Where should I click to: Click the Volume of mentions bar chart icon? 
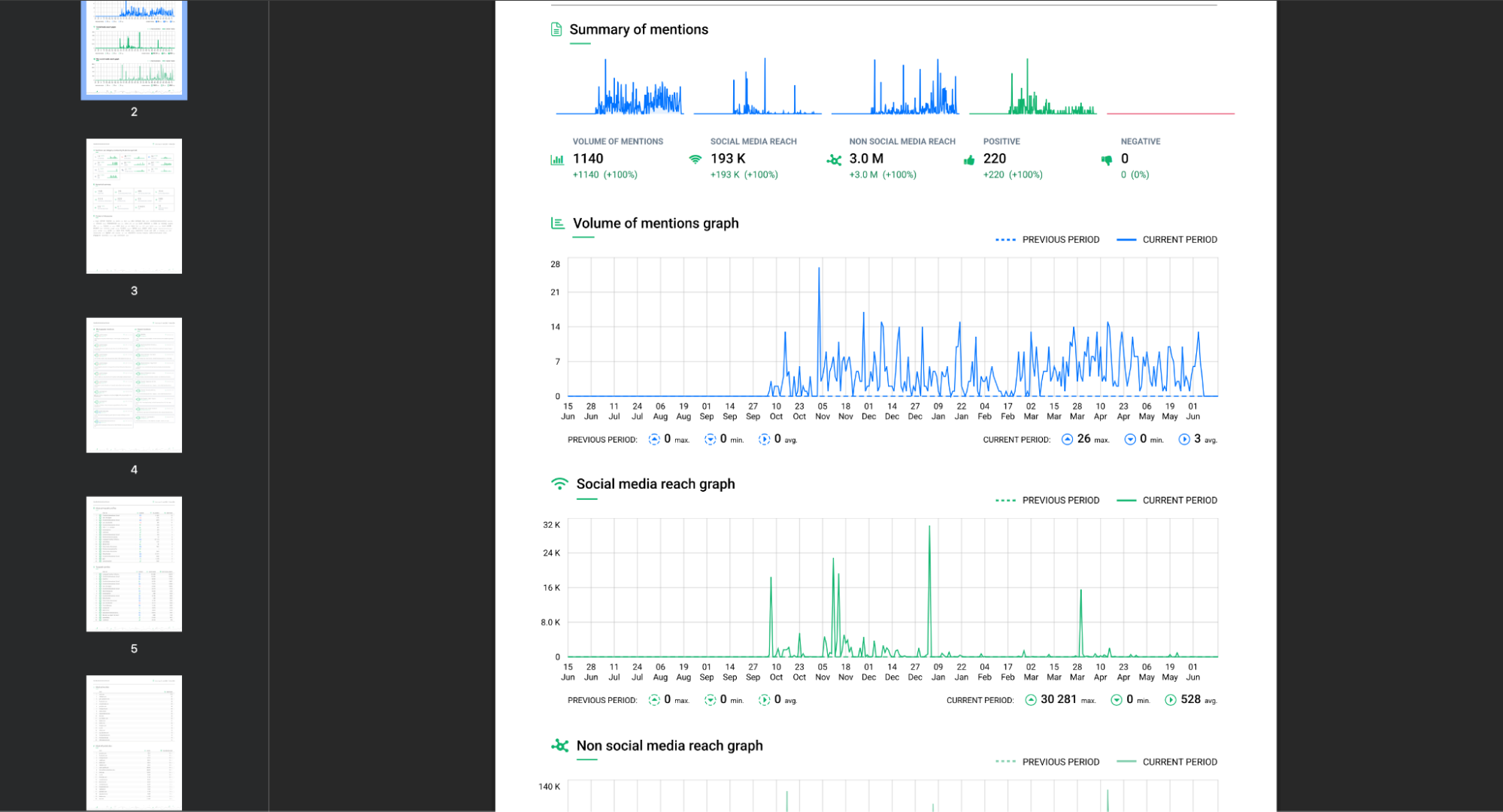pyautogui.click(x=557, y=159)
